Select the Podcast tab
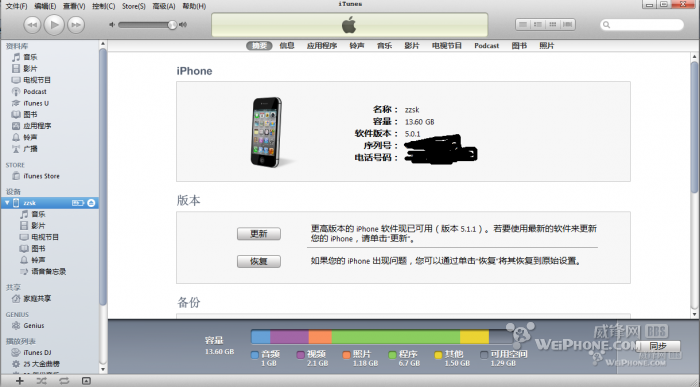The image size is (700, 387). click(x=487, y=46)
